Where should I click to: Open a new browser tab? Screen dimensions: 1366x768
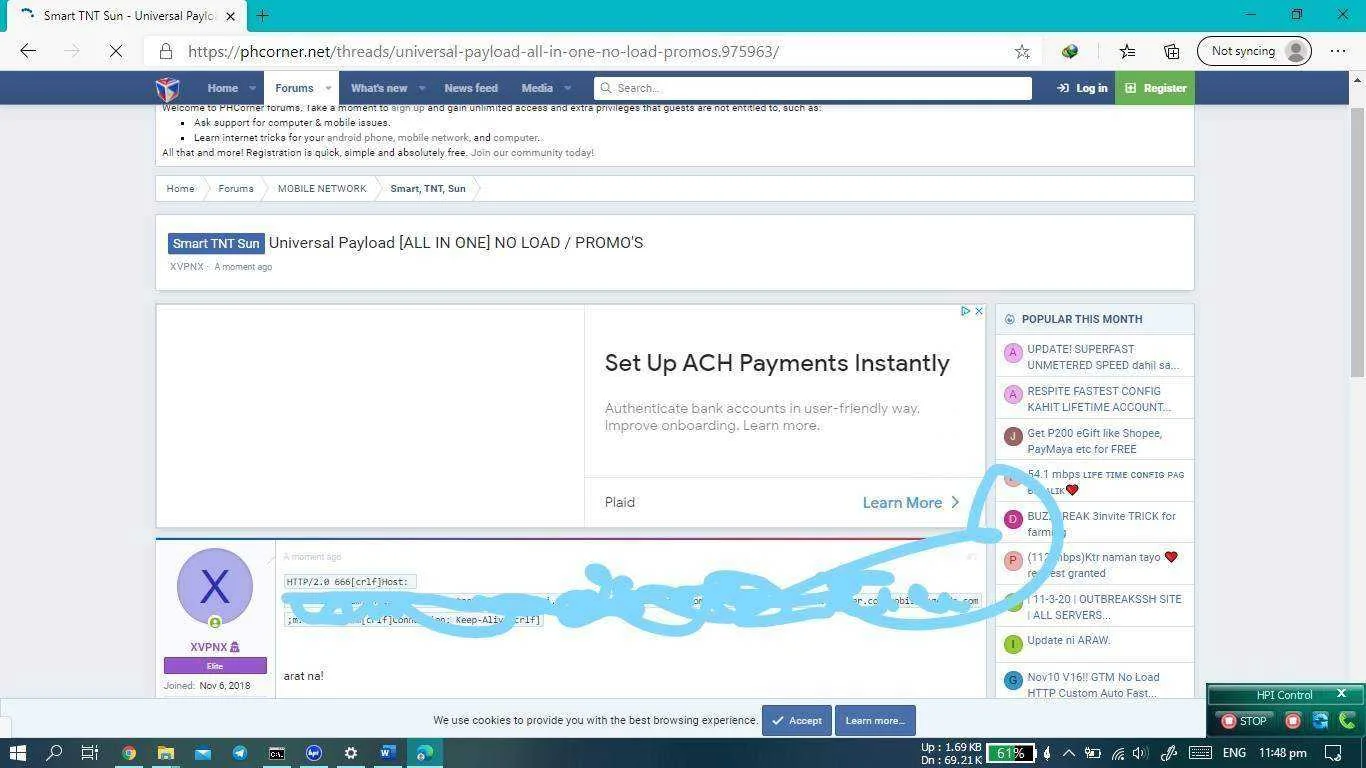coord(263,15)
